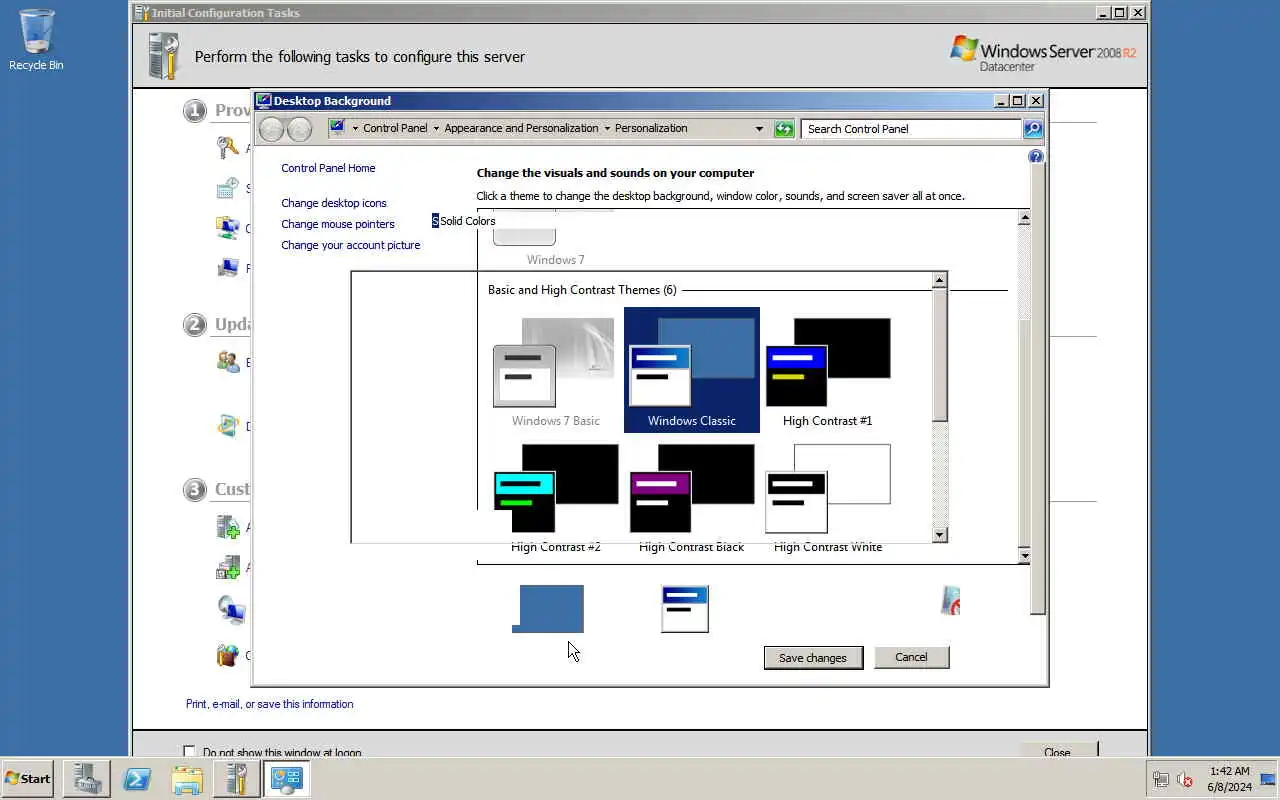1280x800 pixels.
Task: Expand the dropdown arrow before Control Panel breadcrumb
Action: [355, 128]
